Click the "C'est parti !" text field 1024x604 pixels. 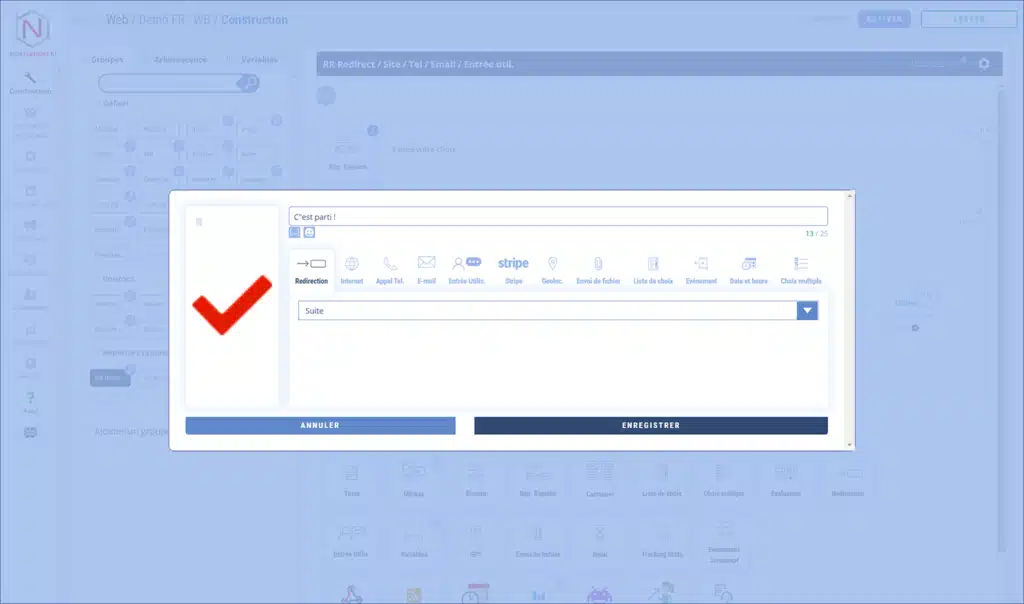[558, 216]
